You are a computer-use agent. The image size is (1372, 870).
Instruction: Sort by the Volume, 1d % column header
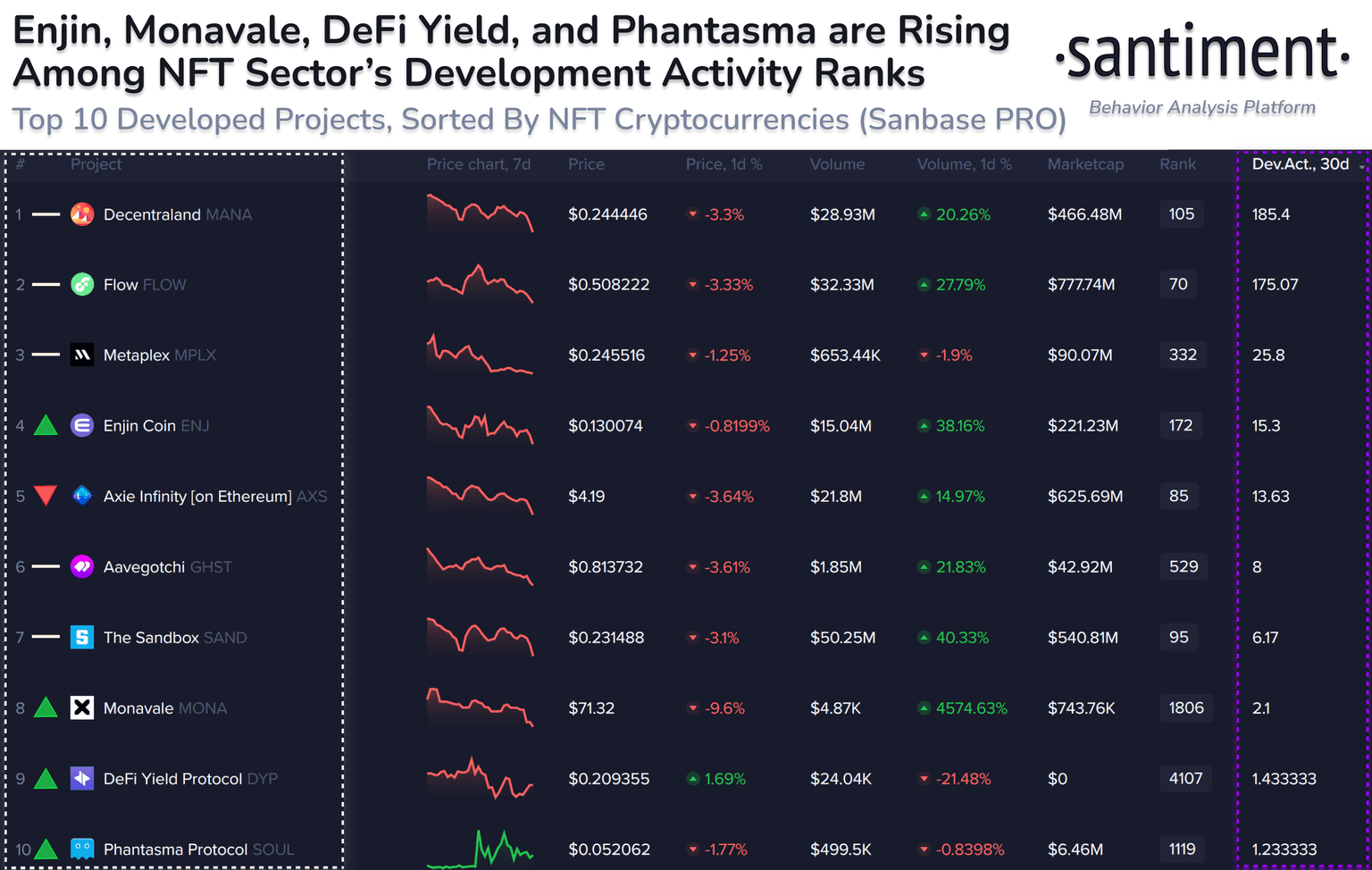[x=964, y=164]
